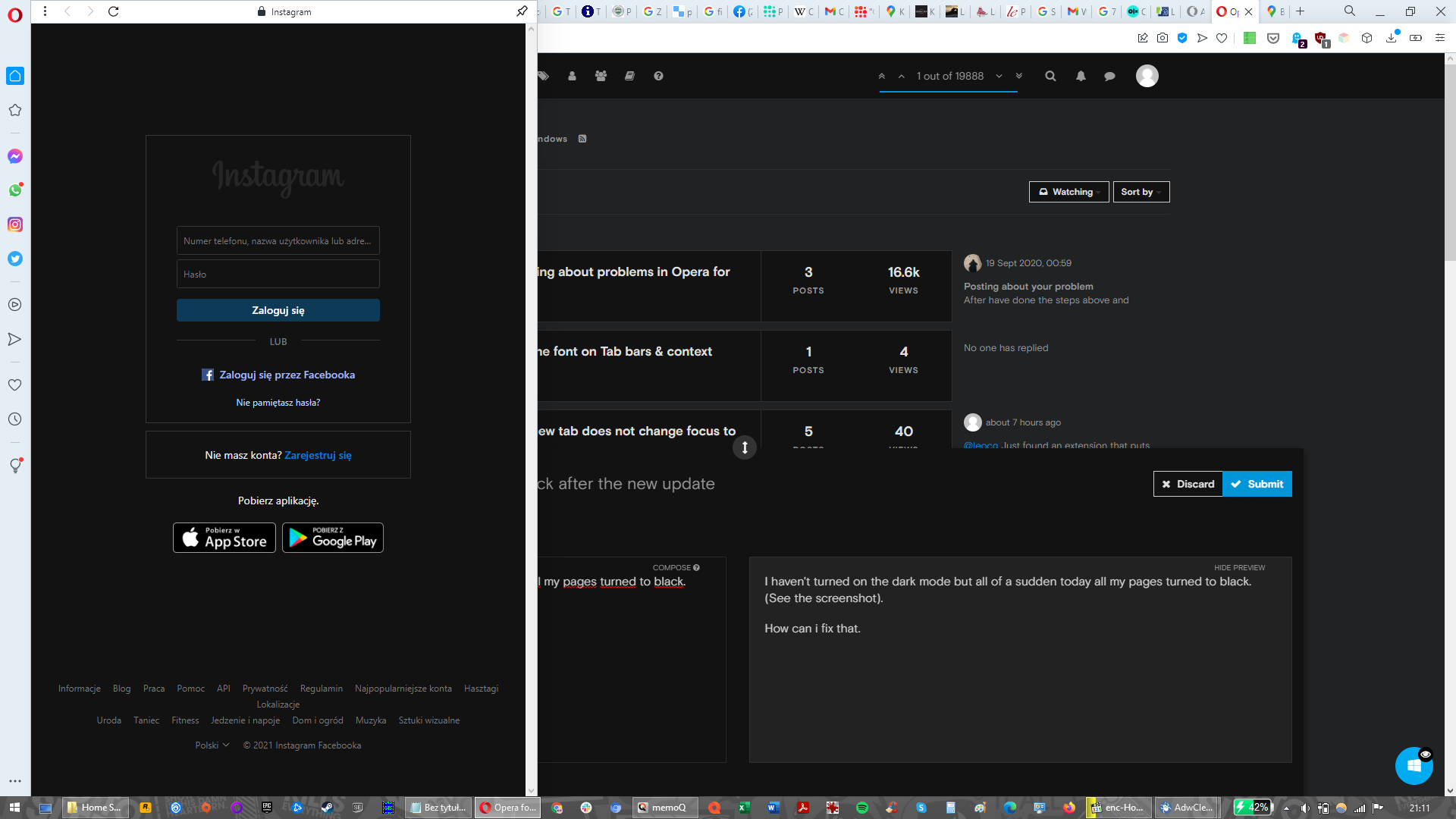The height and width of the screenshot is (819, 1456).
Task: Open forum search magnifier
Action: [x=1051, y=76]
